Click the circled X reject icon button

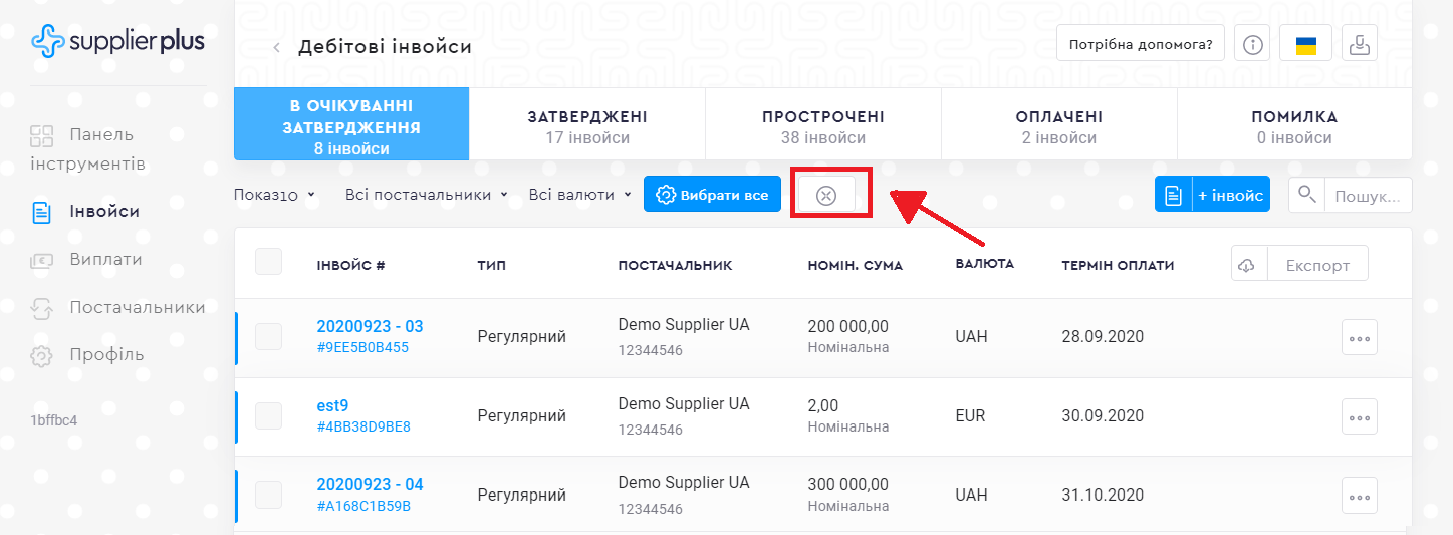tap(826, 195)
